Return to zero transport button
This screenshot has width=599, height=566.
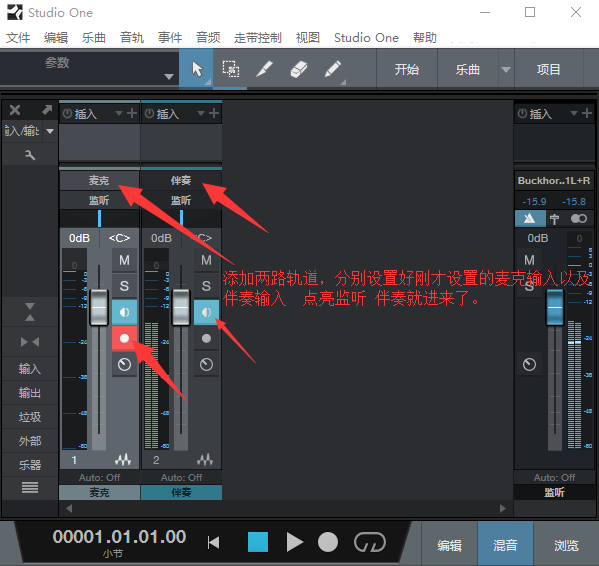[214, 542]
